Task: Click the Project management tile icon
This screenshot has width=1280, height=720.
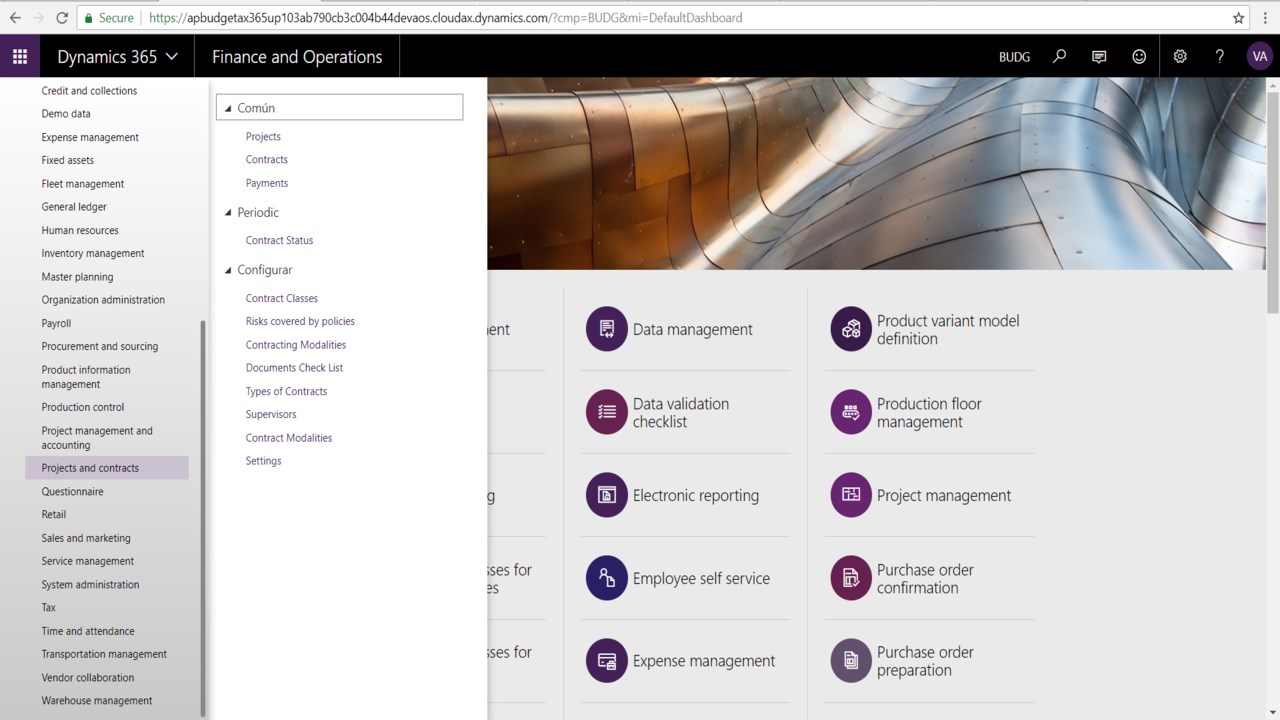Action: pyautogui.click(x=851, y=495)
